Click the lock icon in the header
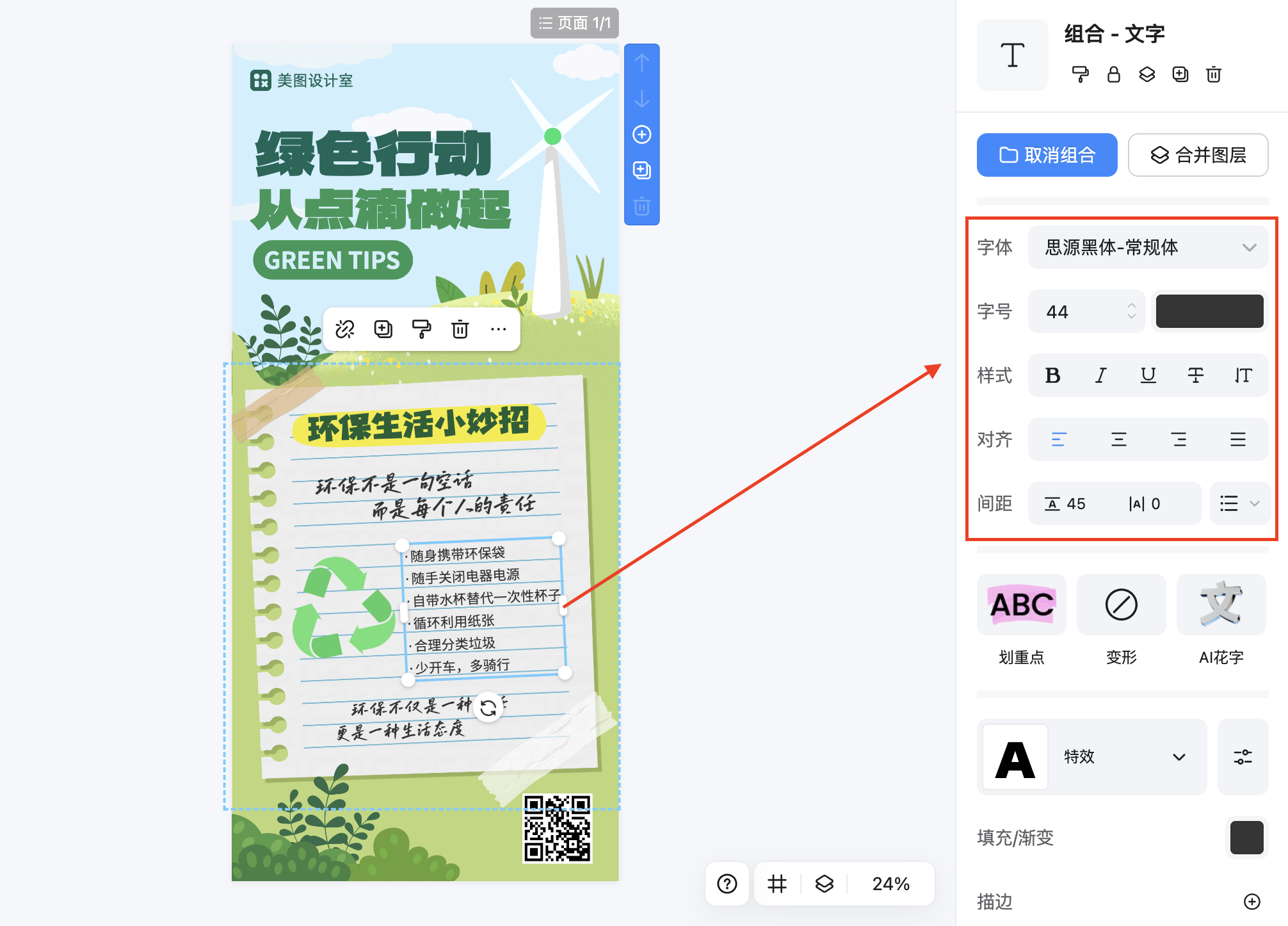The image size is (1288, 926). (1114, 75)
